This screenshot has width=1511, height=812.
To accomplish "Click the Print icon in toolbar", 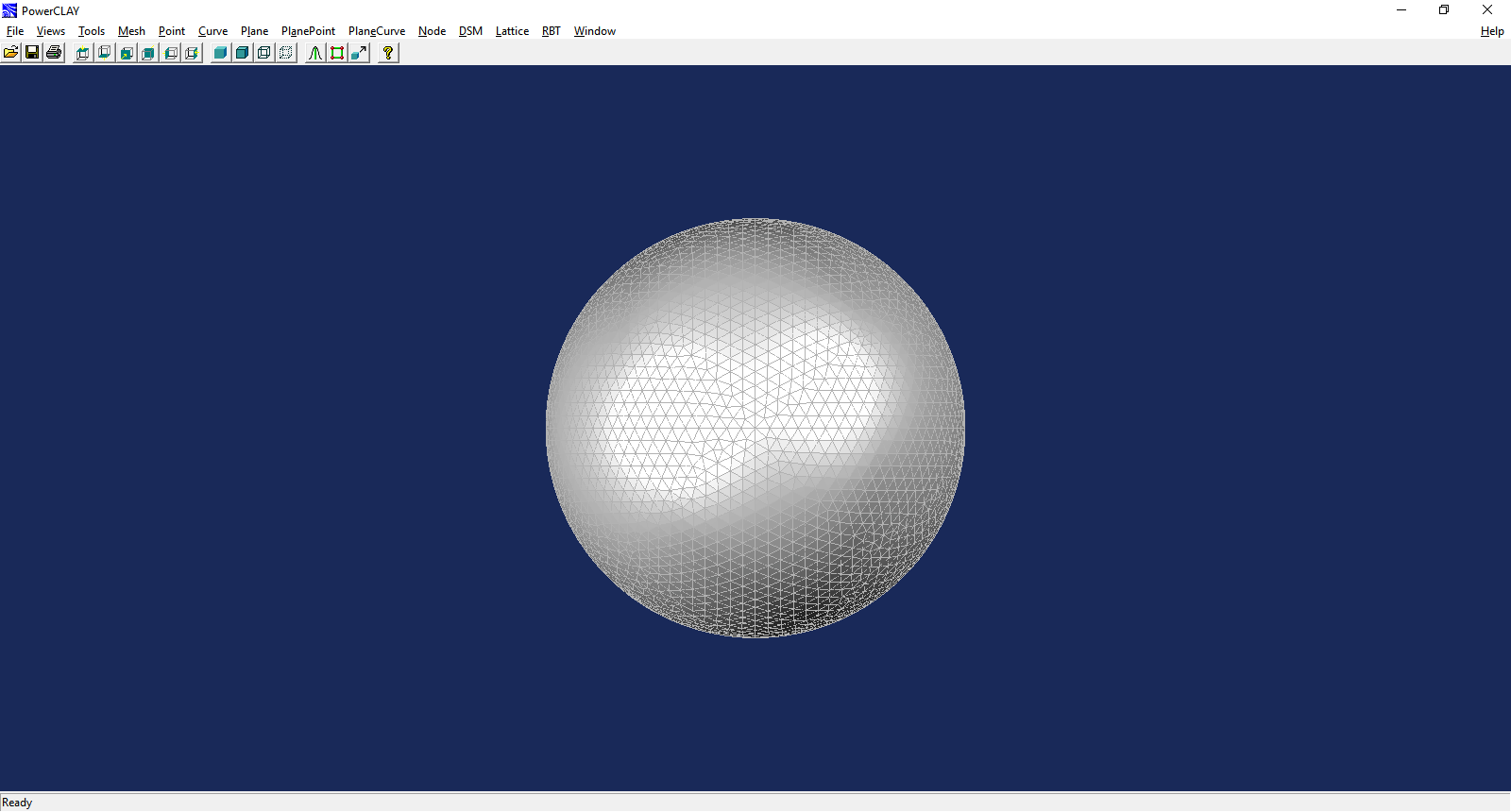I will click(x=54, y=53).
